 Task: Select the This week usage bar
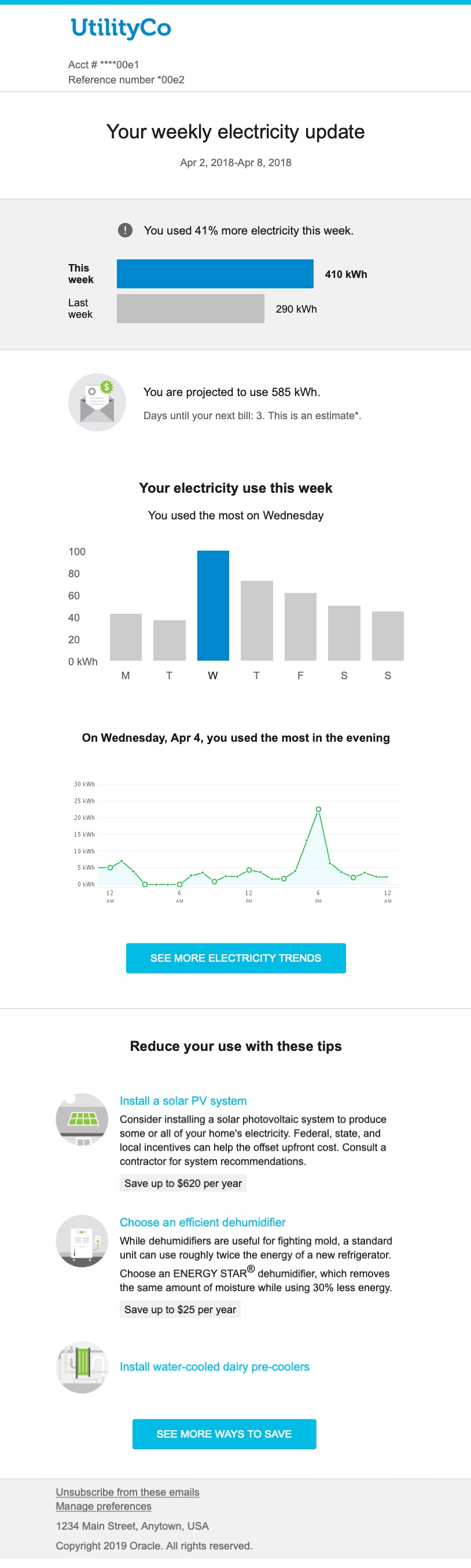coord(215,274)
